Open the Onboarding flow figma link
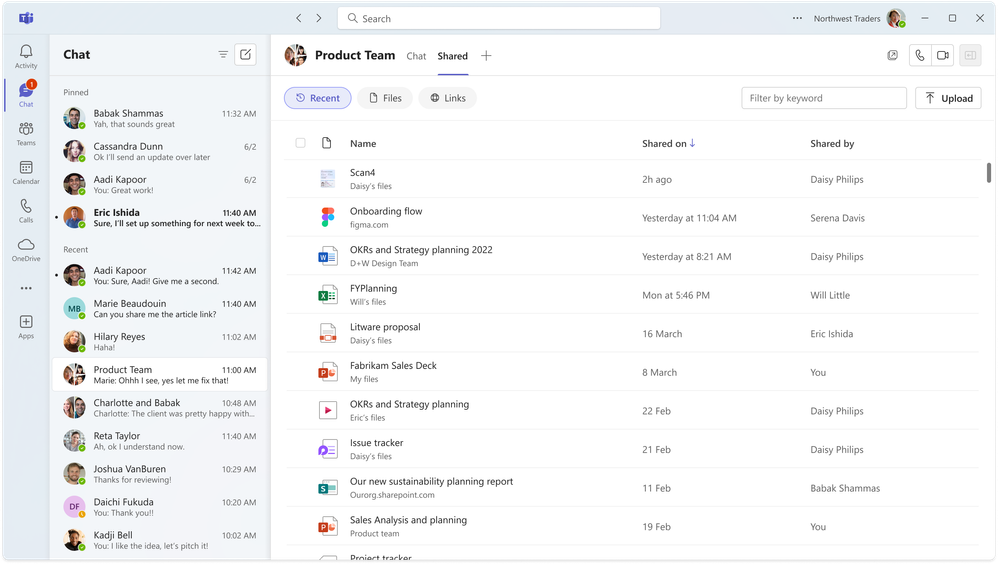 point(386,211)
